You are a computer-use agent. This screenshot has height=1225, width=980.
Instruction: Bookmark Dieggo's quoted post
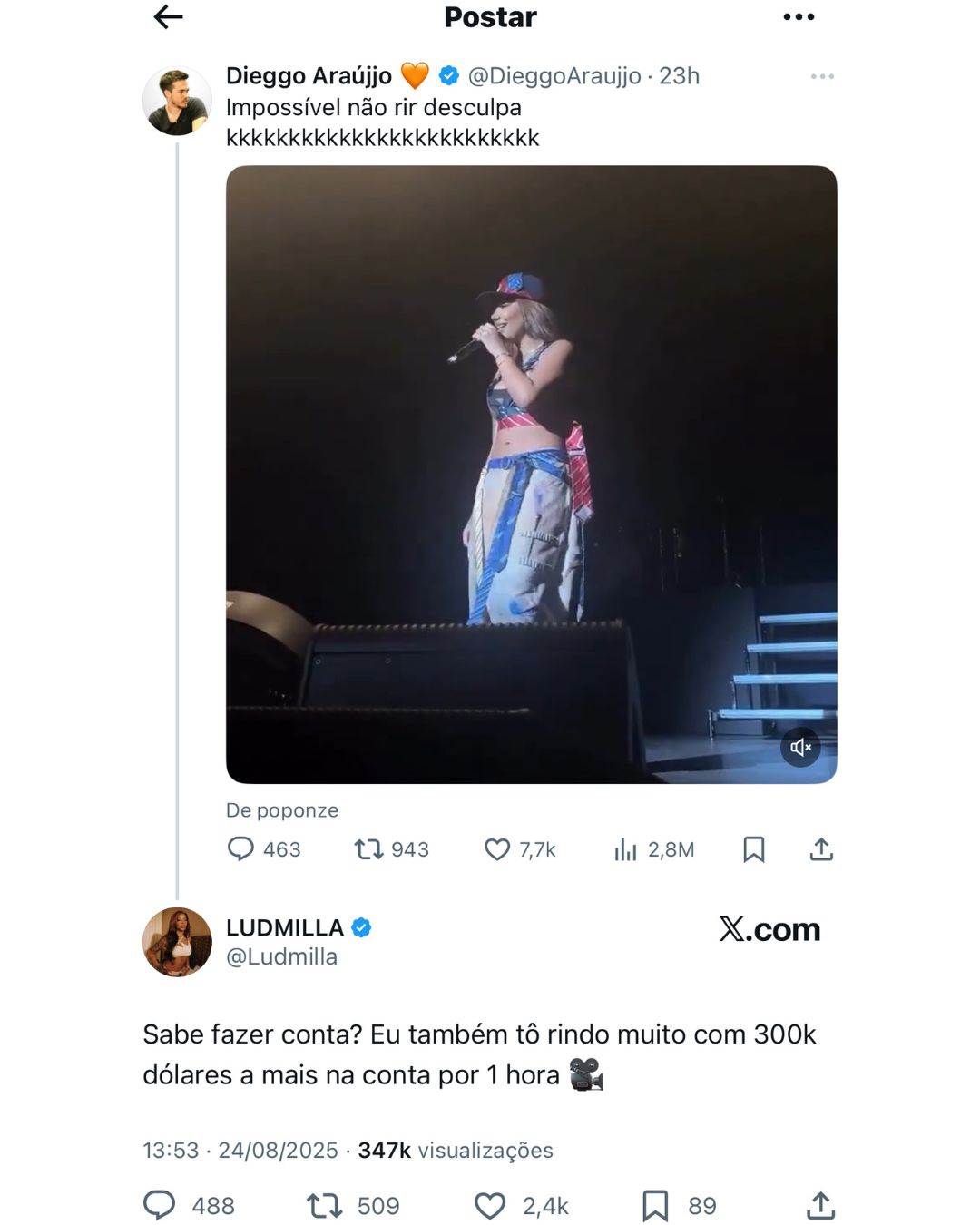tap(753, 849)
